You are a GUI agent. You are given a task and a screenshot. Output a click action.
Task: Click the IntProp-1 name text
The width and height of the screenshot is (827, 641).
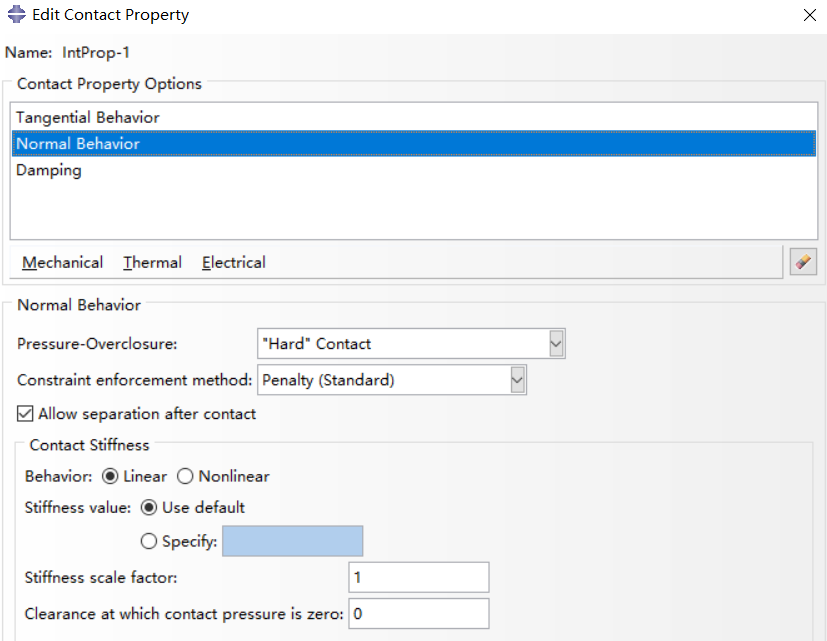pos(95,52)
